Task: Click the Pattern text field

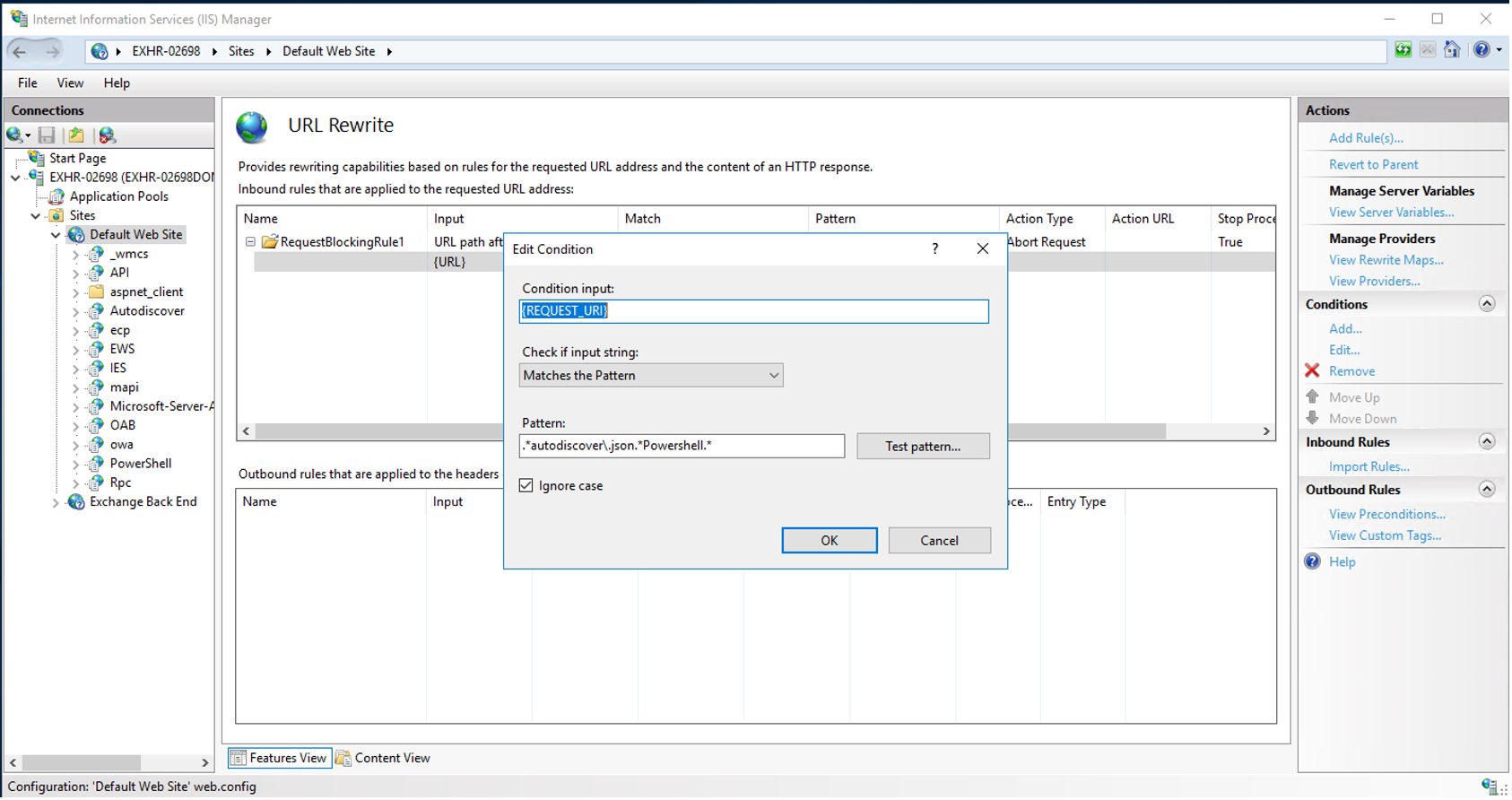Action: coord(682,447)
